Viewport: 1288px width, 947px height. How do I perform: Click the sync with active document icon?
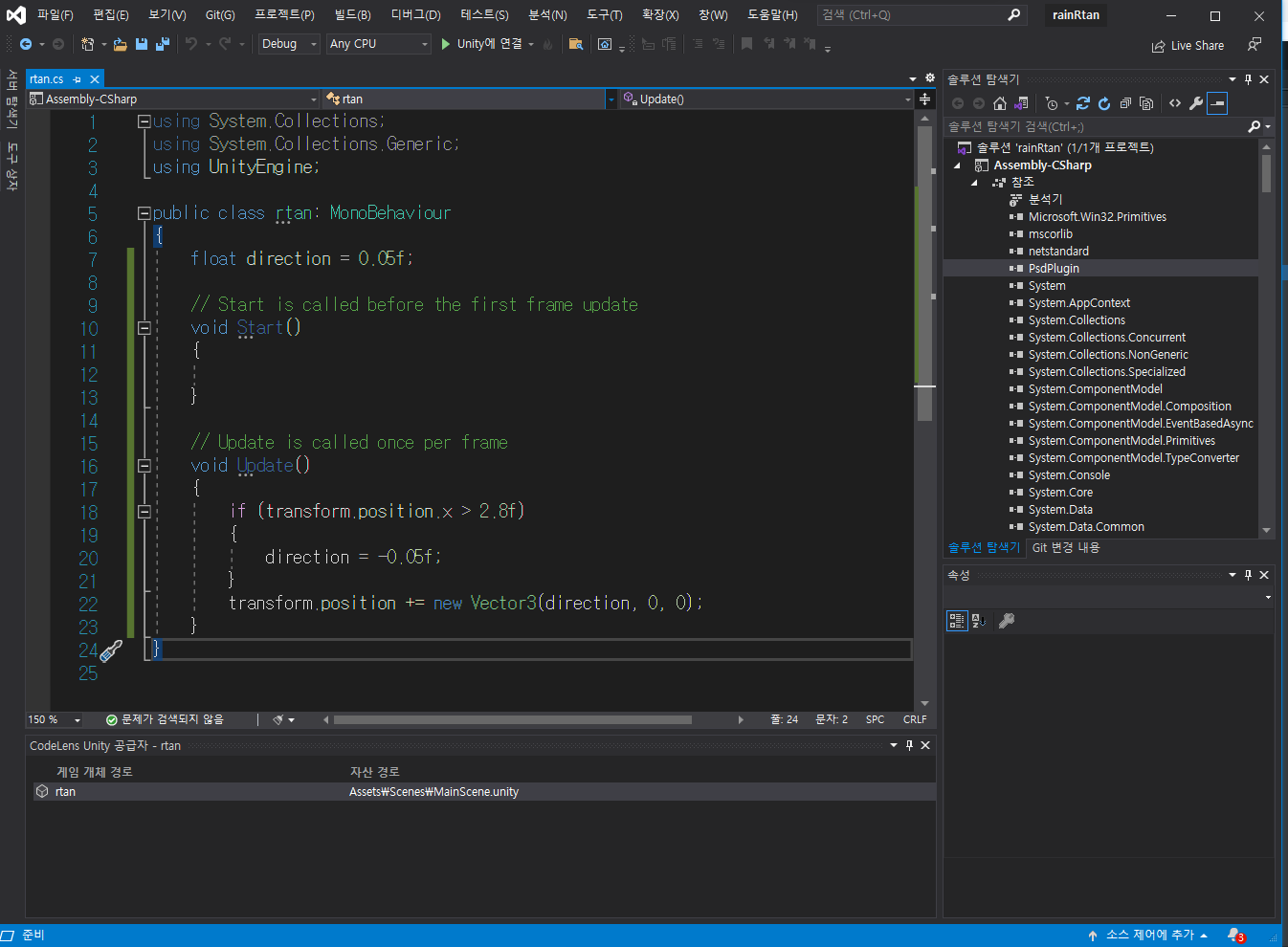point(1083,103)
